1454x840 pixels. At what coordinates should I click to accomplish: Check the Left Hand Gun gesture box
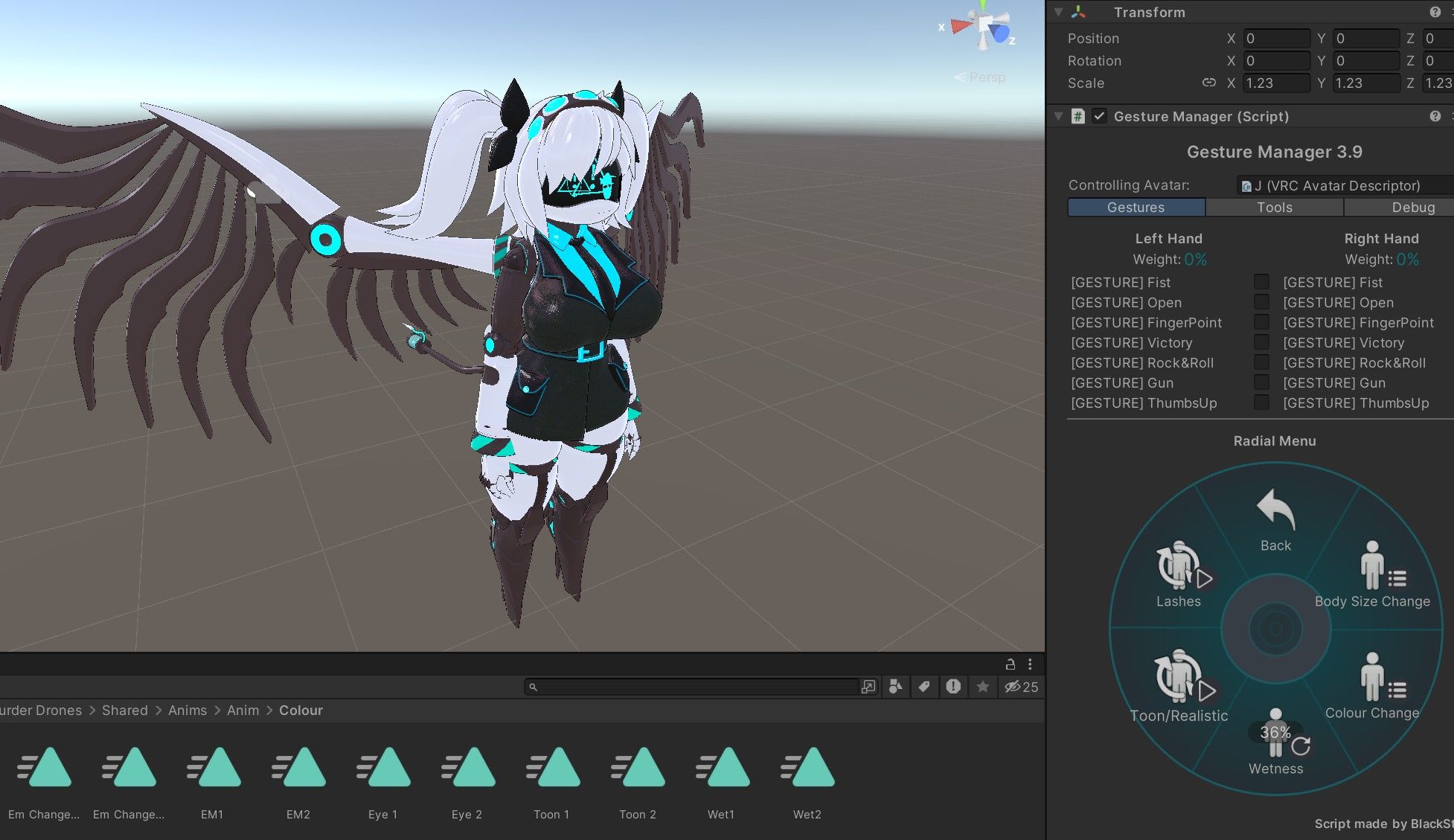pyautogui.click(x=1261, y=382)
